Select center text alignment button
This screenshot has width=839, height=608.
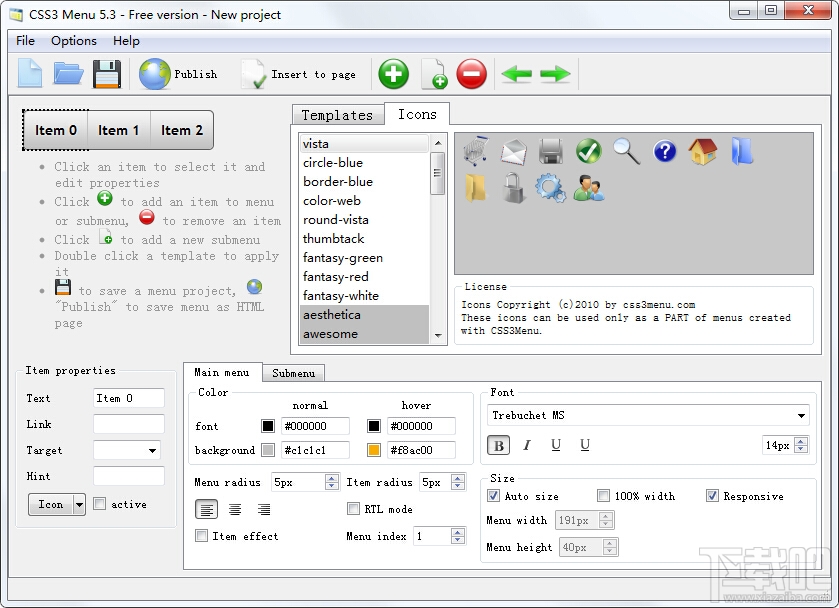point(235,510)
